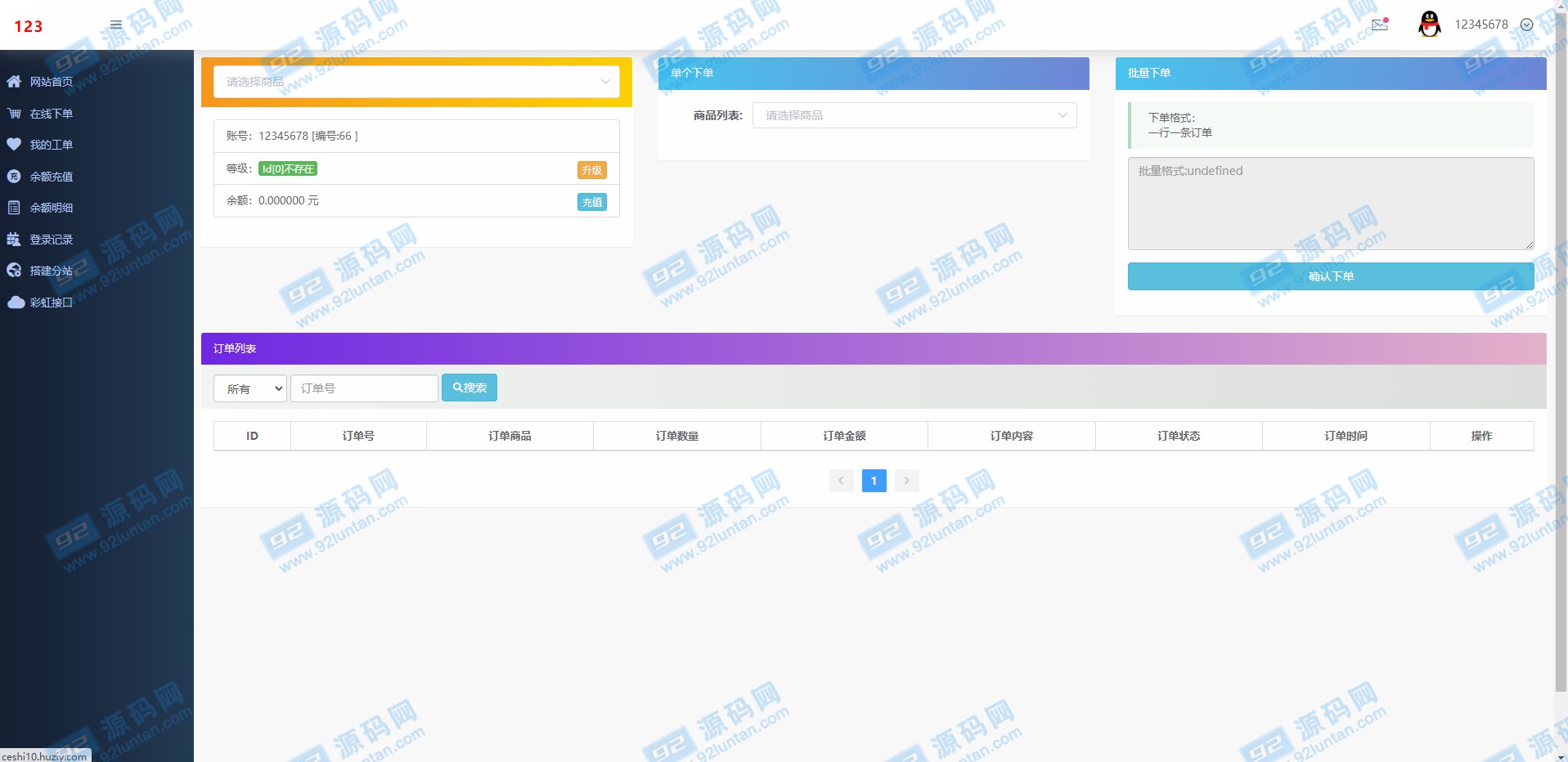Image resolution: width=1568 pixels, height=762 pixels.
Task: Select page 1 in pagination
Action: 874,480
